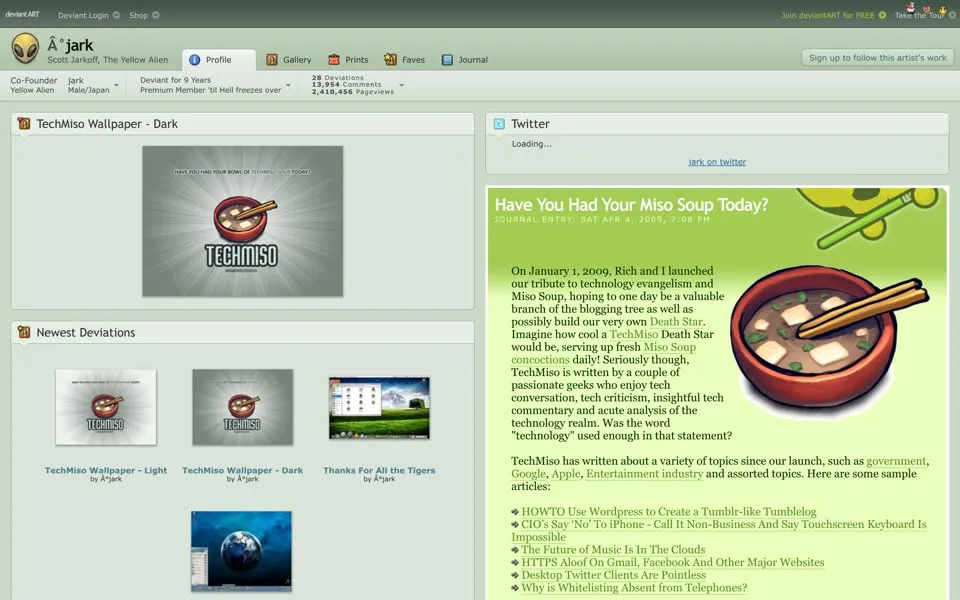The width and height of the screenshot is (960, 600).
Task: Open HOWTO Use Wordpress Tumblelog article link
Action: pyautogui.click(x=669, y=512)
